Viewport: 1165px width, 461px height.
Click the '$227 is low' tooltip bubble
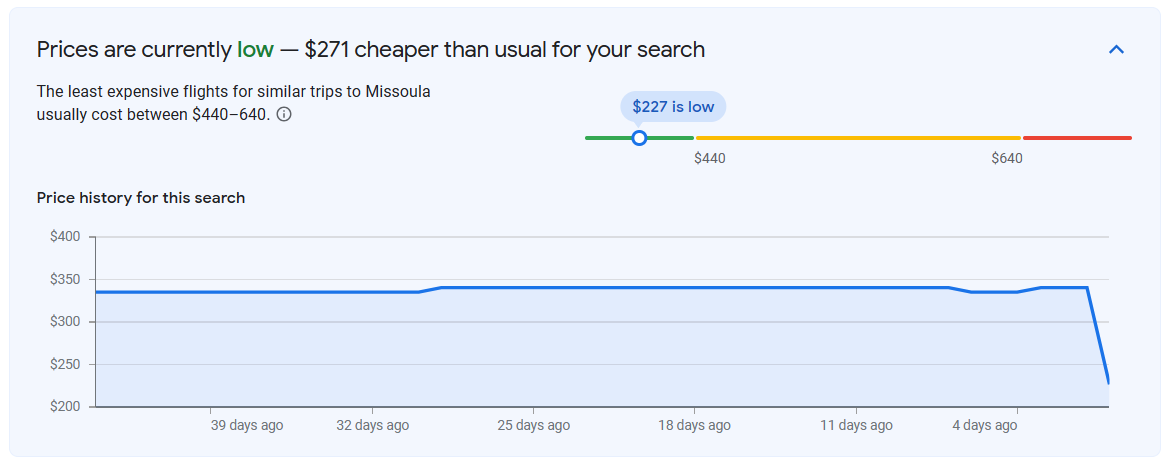coord(672,107)
